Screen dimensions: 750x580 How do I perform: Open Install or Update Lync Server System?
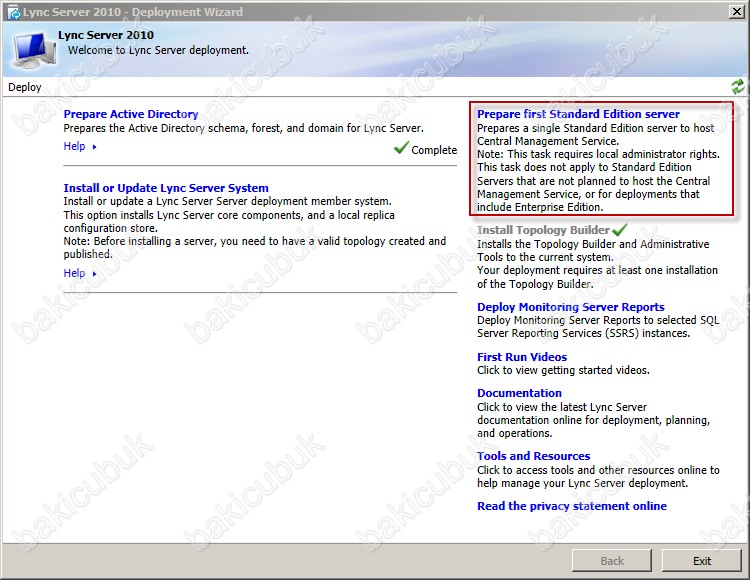(166, 188)
